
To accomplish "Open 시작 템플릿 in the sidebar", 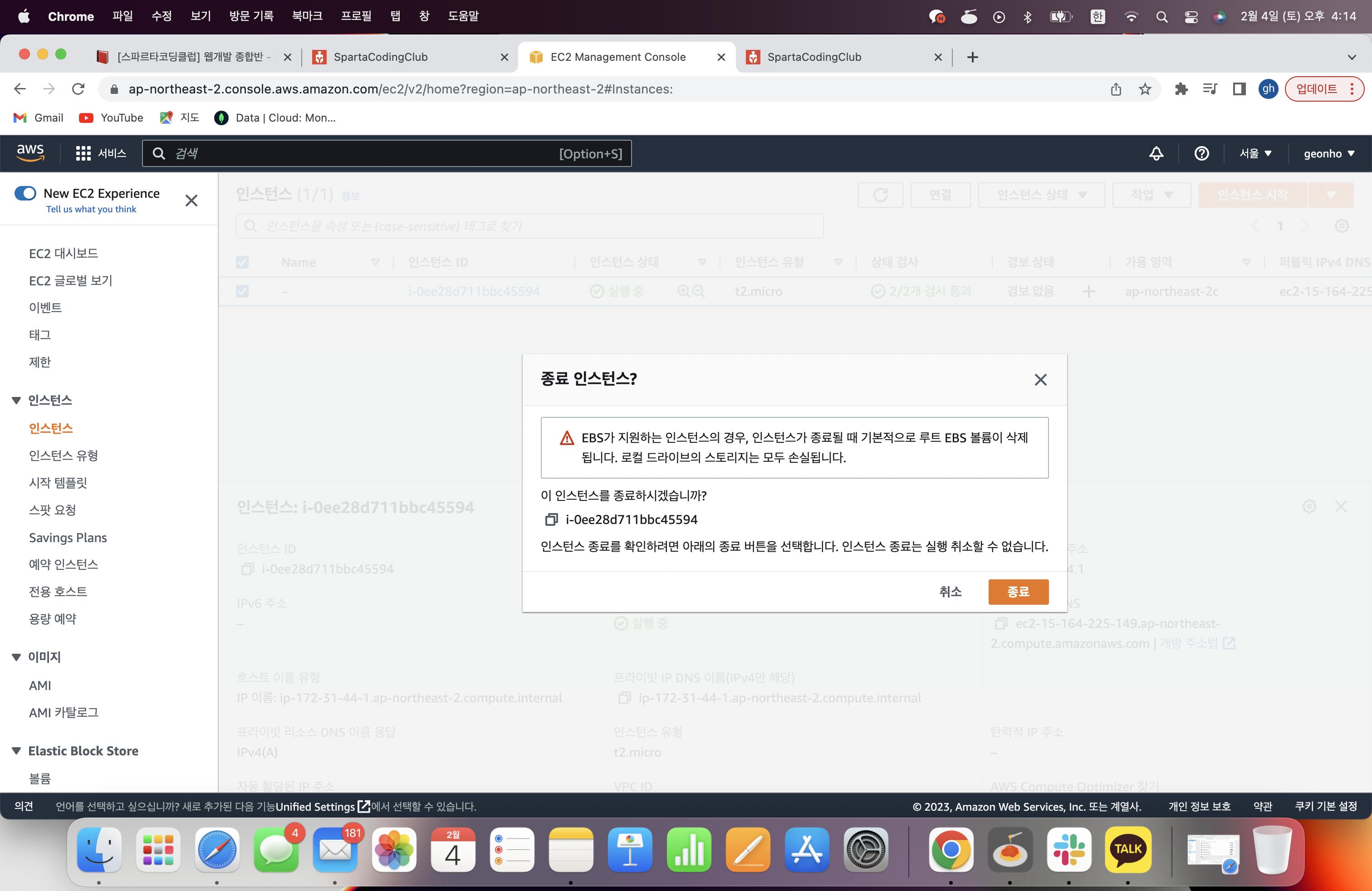I will (x=58, y=482).
